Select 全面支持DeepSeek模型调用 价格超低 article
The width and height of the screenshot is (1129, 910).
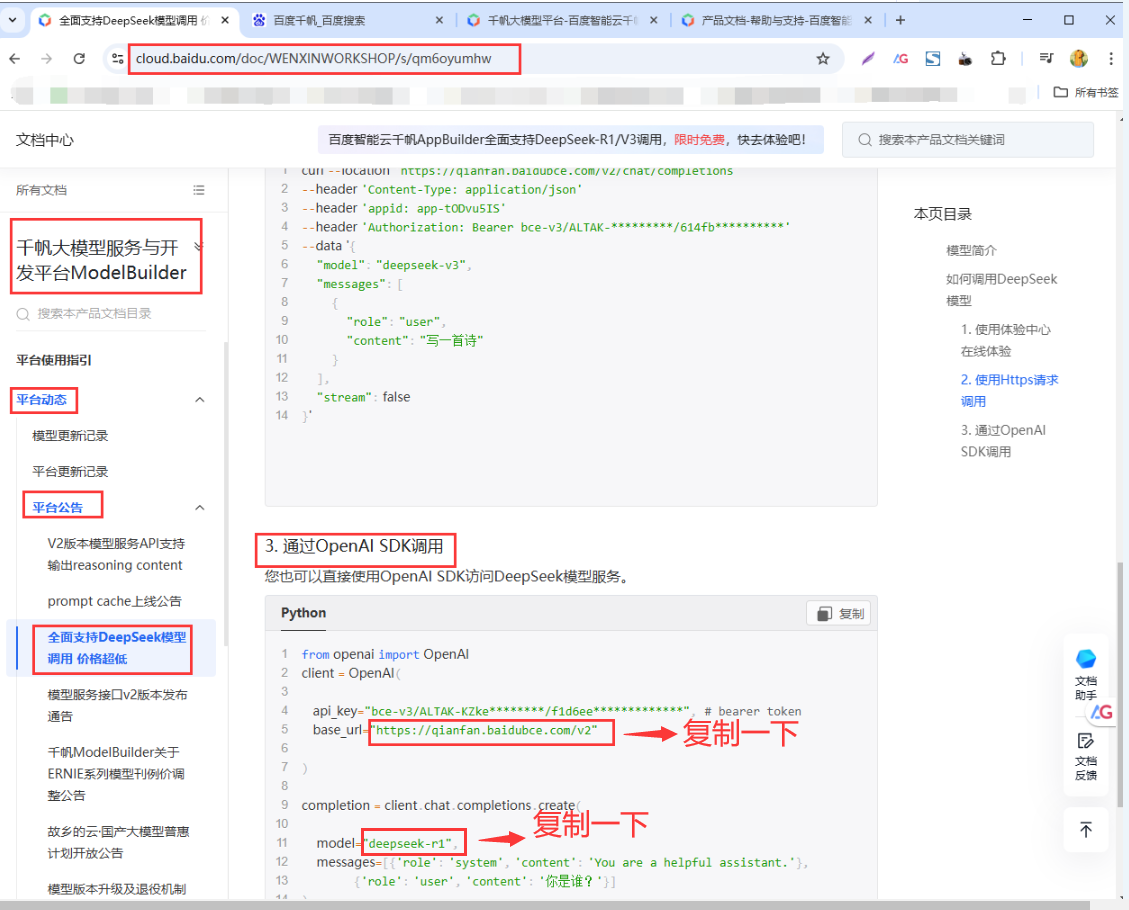[x=117, y=648]
